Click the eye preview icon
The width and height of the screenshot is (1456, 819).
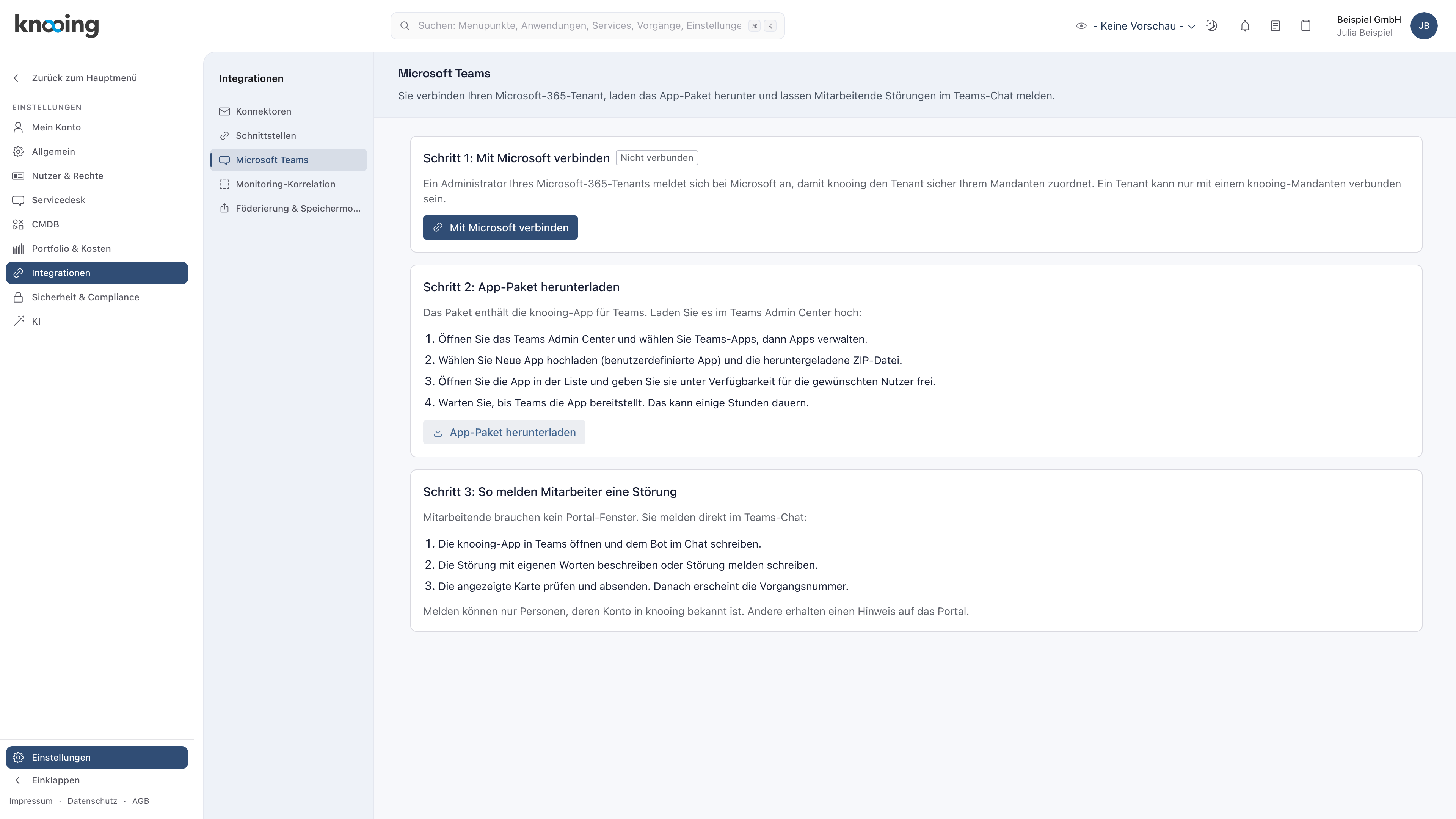tap(1081, 26)
